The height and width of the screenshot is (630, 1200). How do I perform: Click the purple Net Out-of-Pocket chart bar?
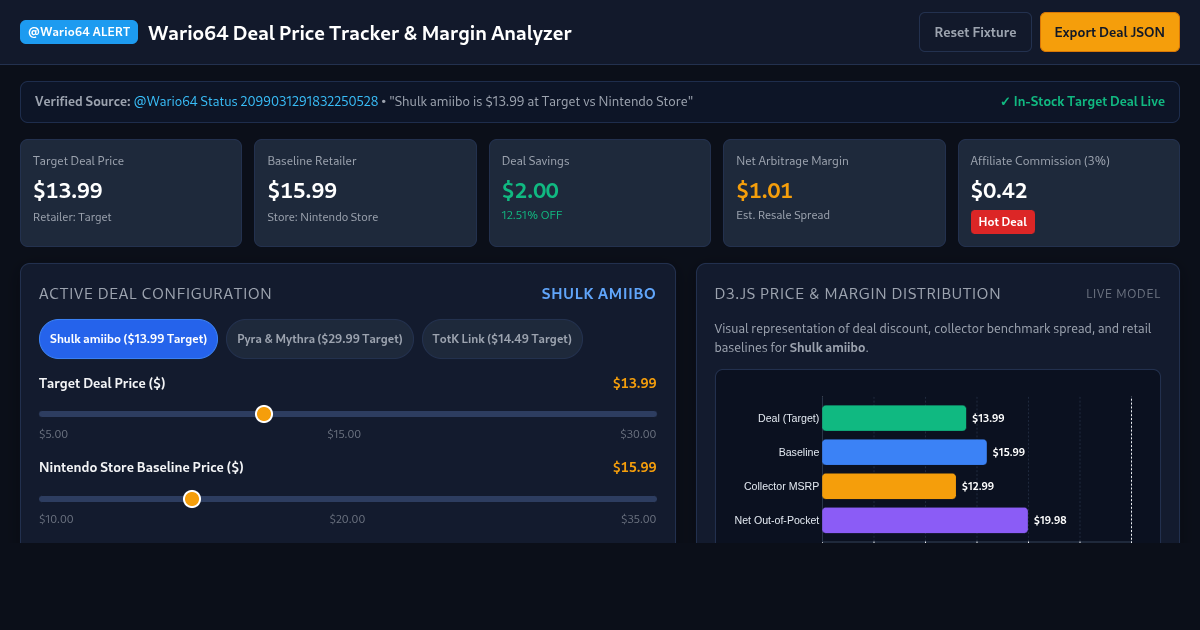click(925, 520)
